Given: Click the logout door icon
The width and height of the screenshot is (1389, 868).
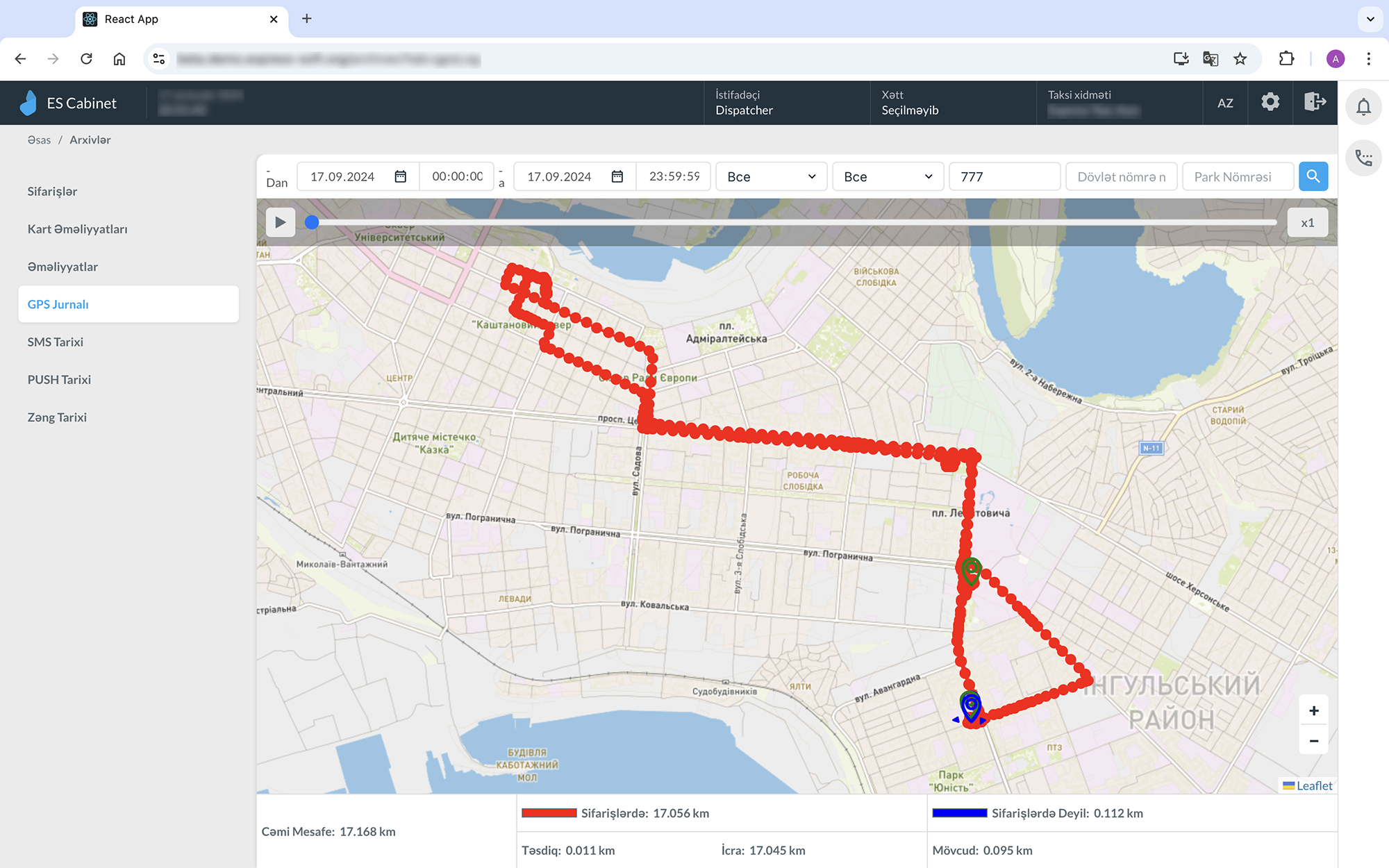Looking at the screenshot, I should click(1315, 102).
